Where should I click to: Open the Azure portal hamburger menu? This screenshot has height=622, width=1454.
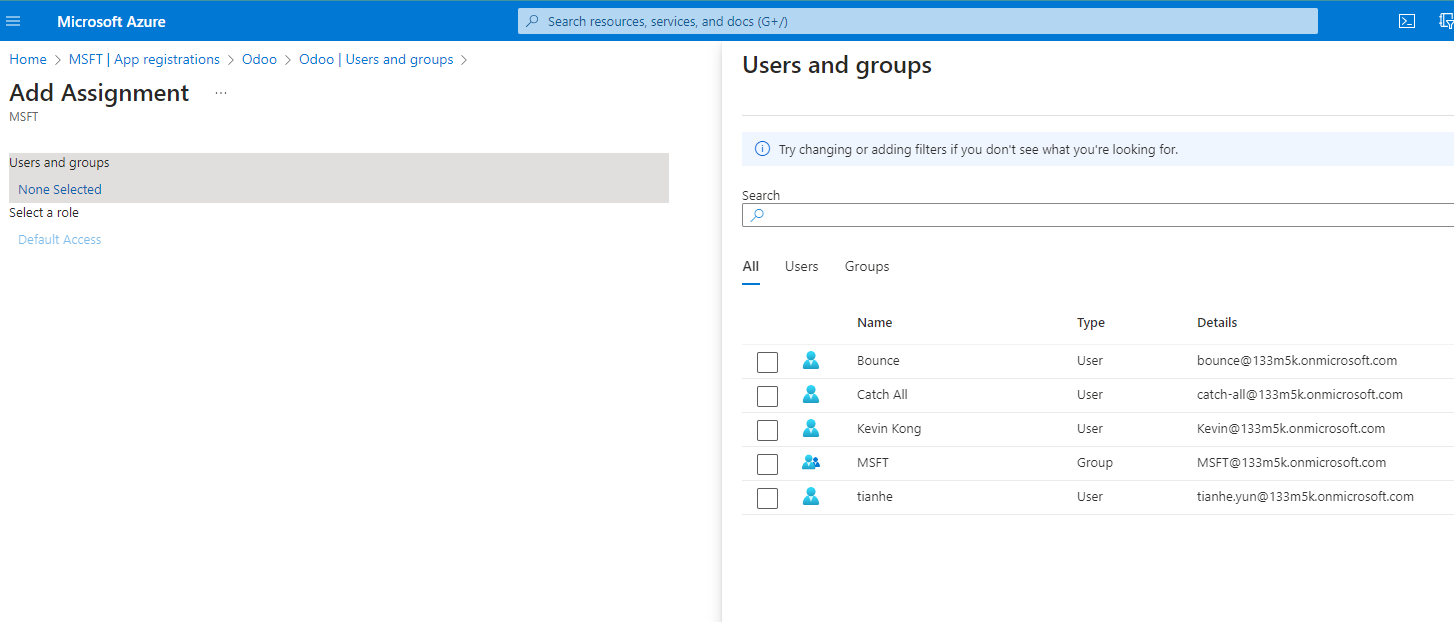[x=14, y=21]
